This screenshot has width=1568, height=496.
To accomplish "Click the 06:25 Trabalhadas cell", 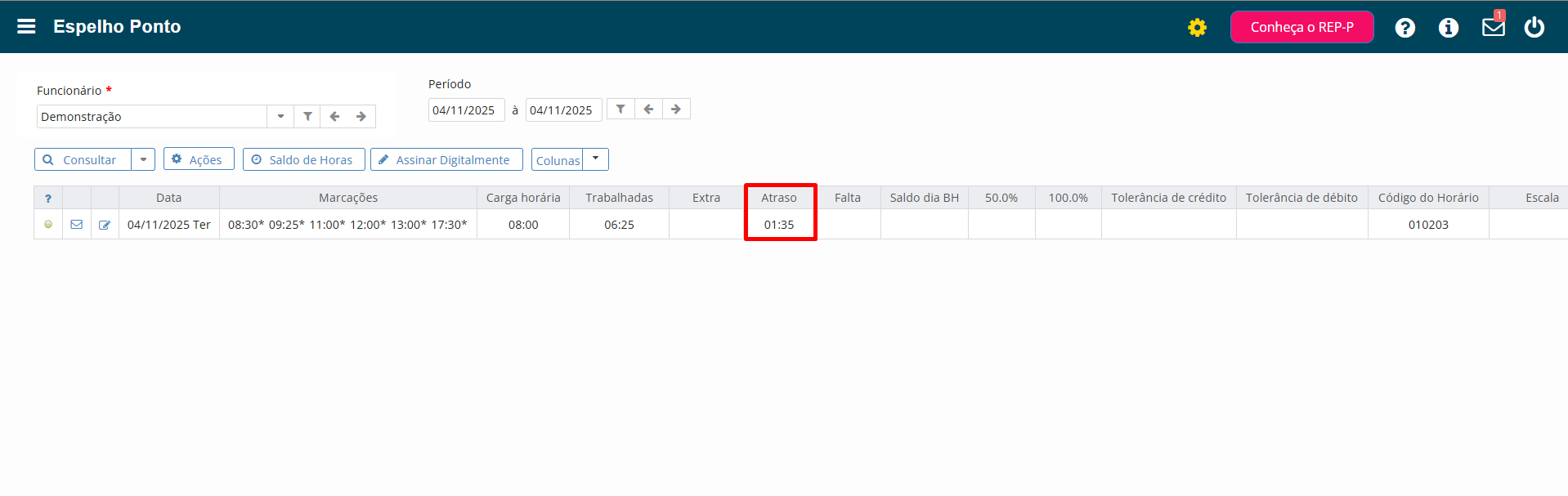I will (619, 225).
